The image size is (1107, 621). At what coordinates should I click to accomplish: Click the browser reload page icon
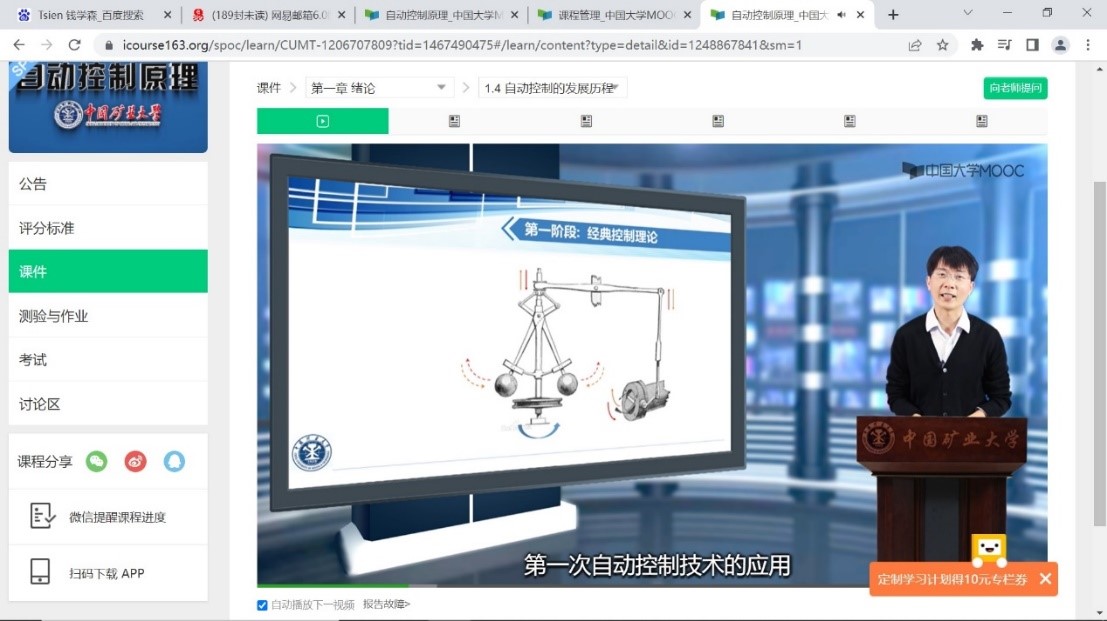[74, 45]
